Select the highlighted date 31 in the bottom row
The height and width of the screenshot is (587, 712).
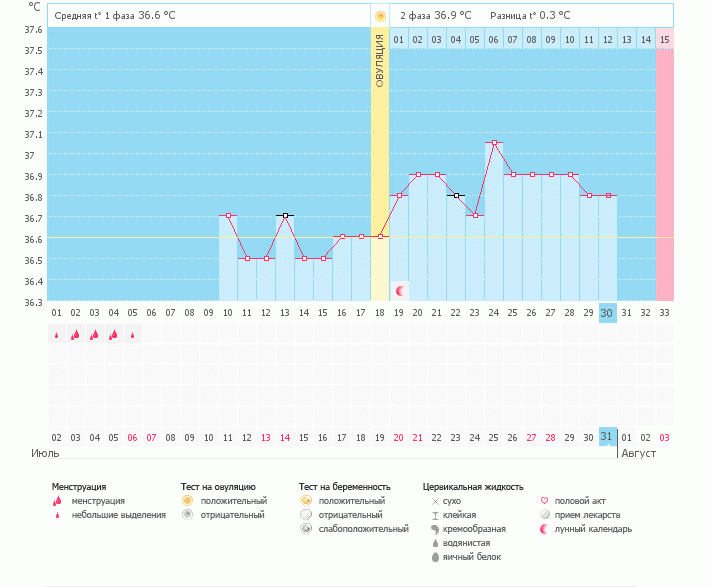pos(607,437)
